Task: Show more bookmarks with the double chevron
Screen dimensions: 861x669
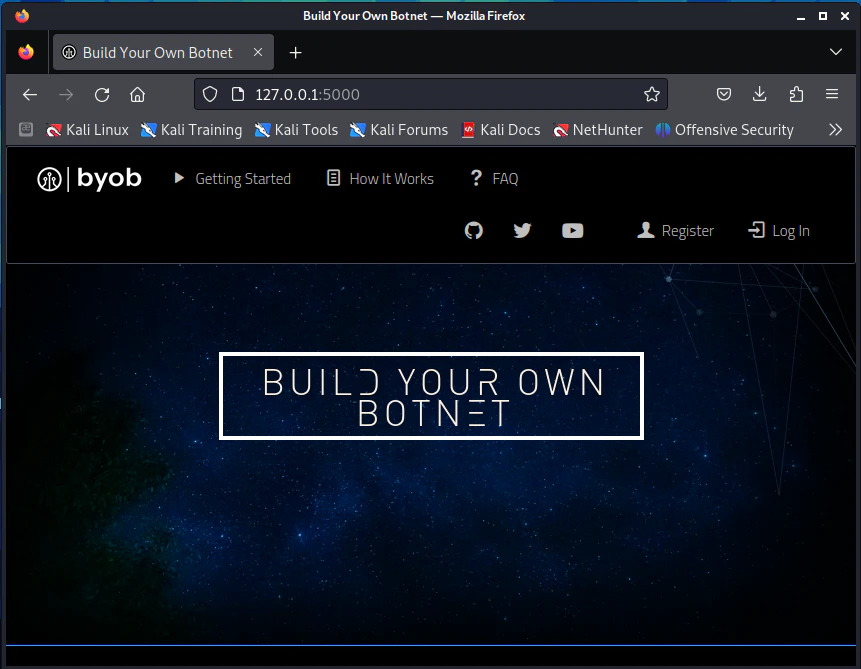Action: click(x=835, y=130)
